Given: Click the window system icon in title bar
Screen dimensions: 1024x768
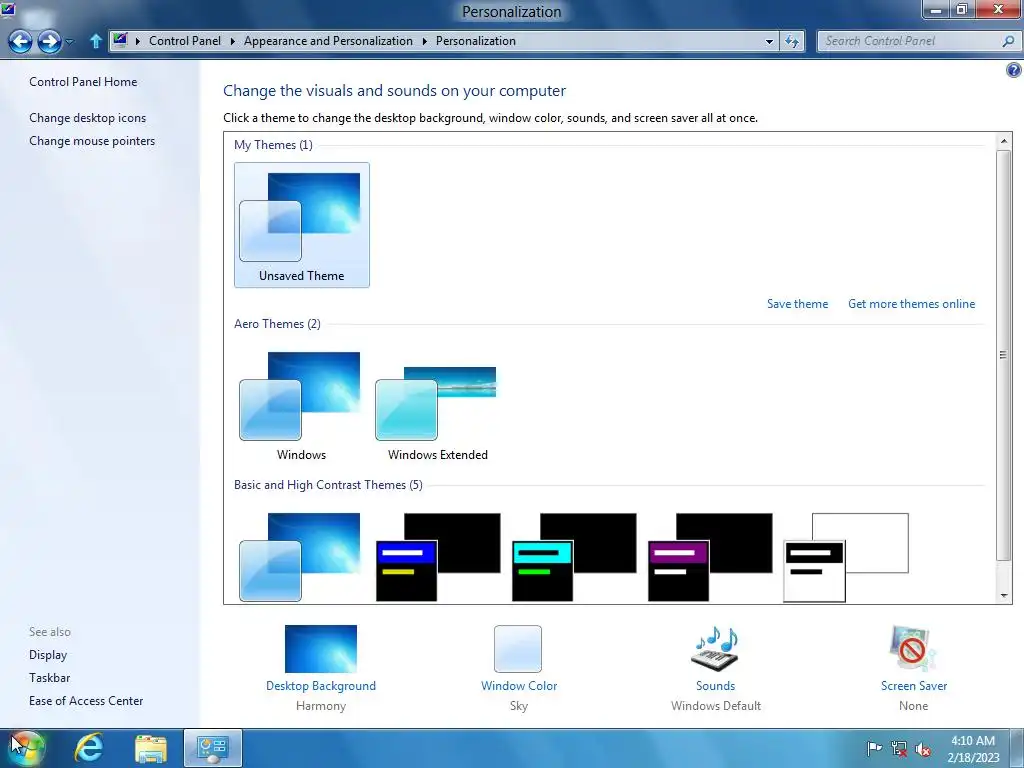Looking at the screenshot, I should point(8,8).
